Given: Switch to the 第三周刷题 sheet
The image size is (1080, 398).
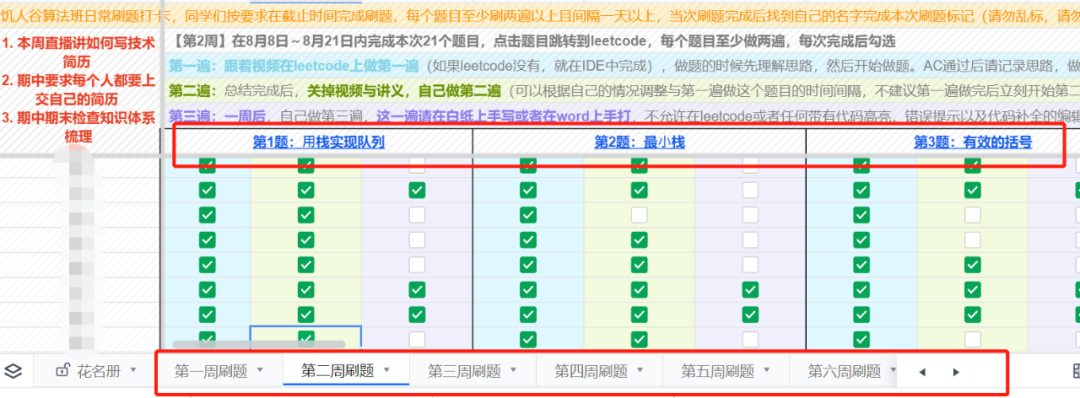Looking at the screenshot, I should click(464, 371).
